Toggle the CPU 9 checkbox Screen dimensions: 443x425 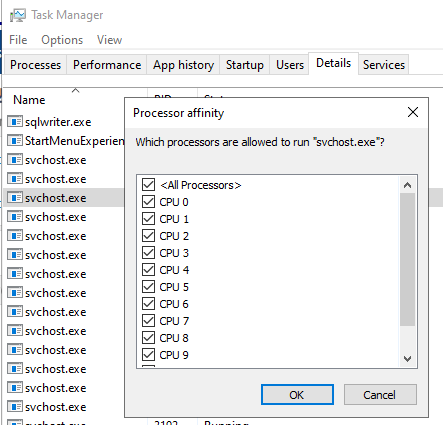tap(148, 354)
